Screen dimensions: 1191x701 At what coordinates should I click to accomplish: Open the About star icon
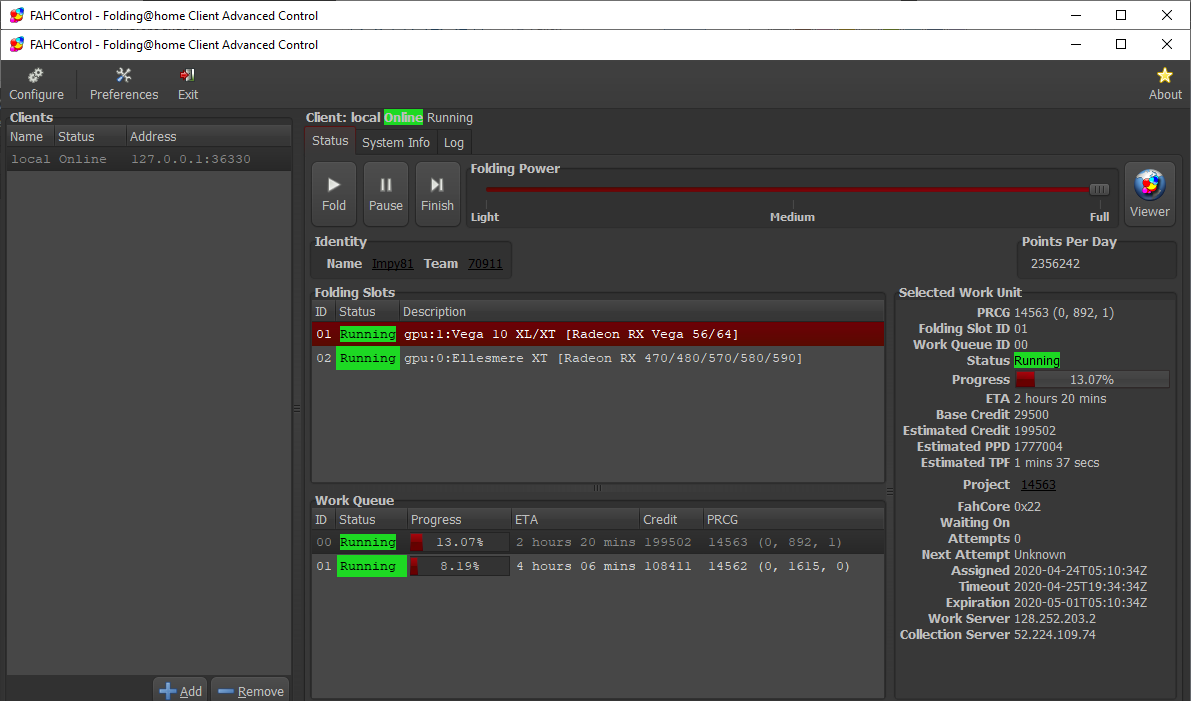point(1164,84)
